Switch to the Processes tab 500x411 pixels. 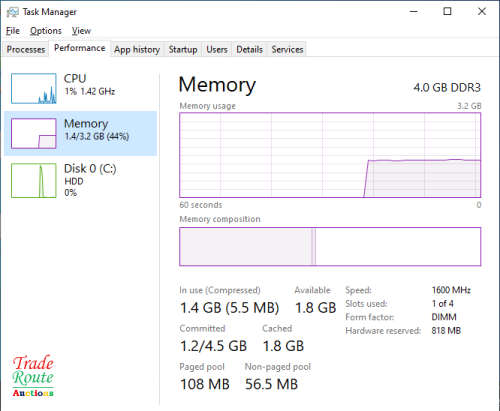click(x=26, y=49)
